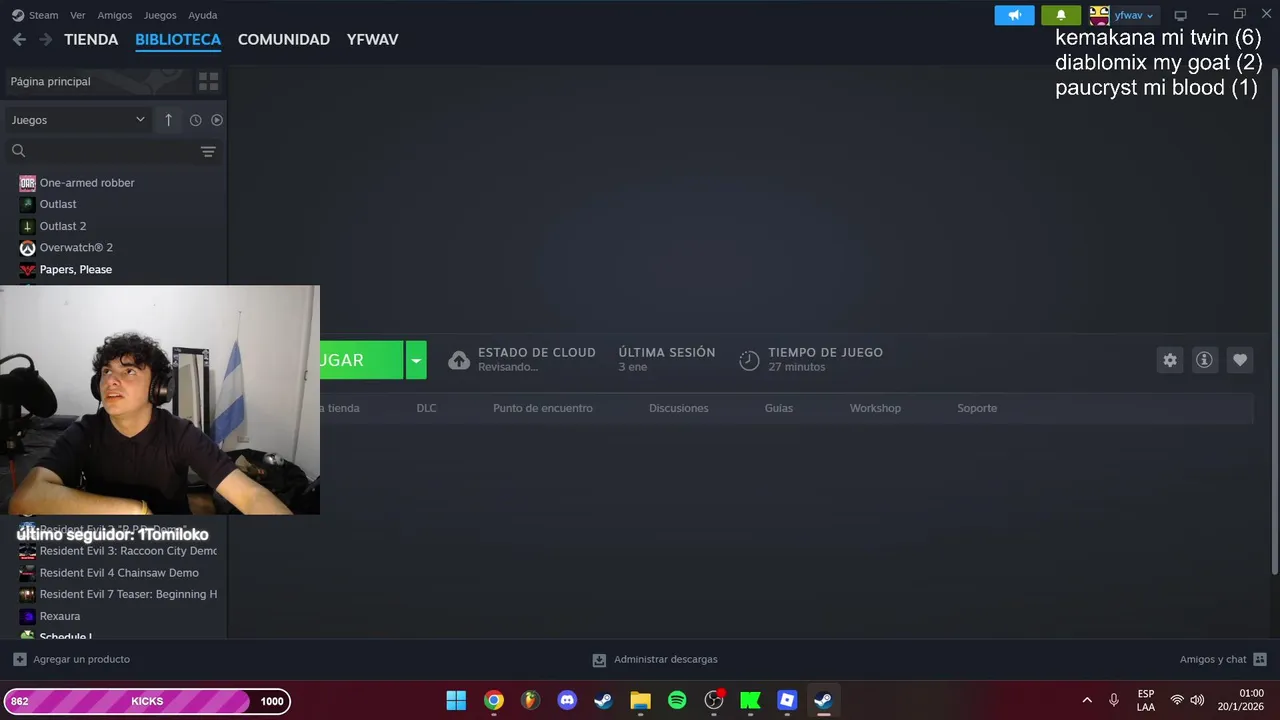Image resolution: width=1280 pixels, height=720 pixels.
Task: Select Rexaura in game list
Action: [60, 616]
